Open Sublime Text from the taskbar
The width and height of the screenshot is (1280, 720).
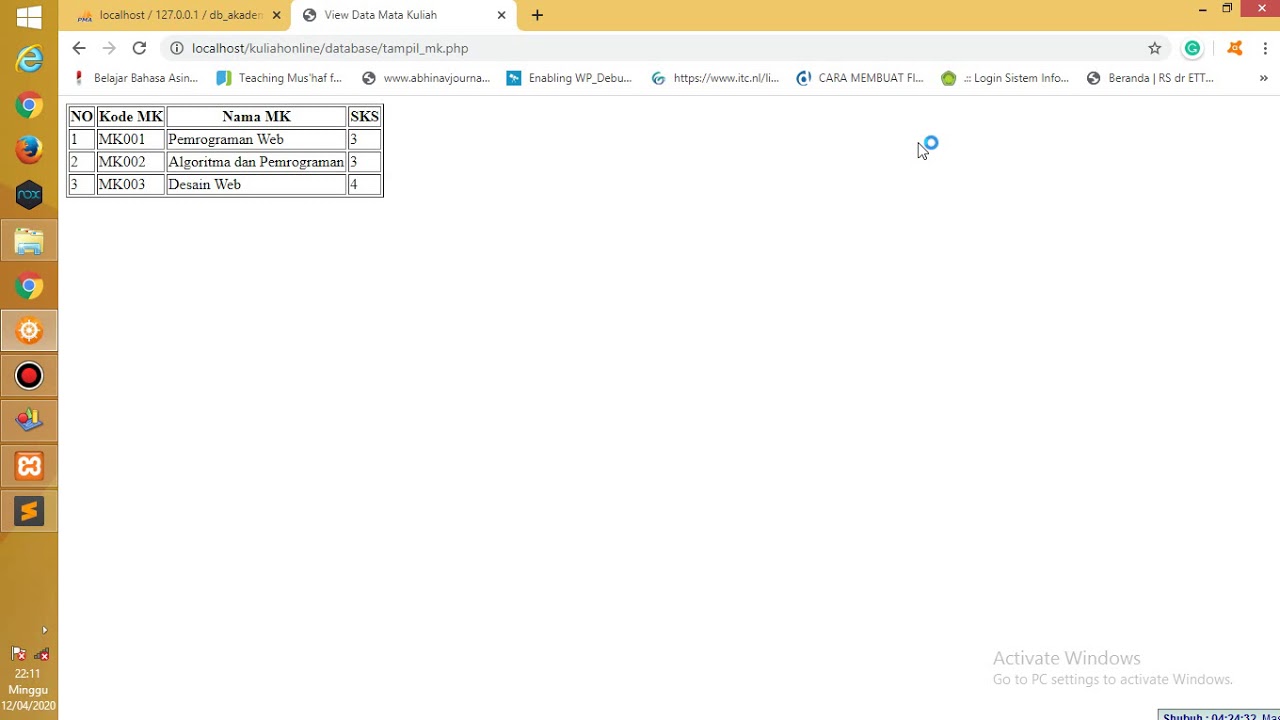pos(29,511)
